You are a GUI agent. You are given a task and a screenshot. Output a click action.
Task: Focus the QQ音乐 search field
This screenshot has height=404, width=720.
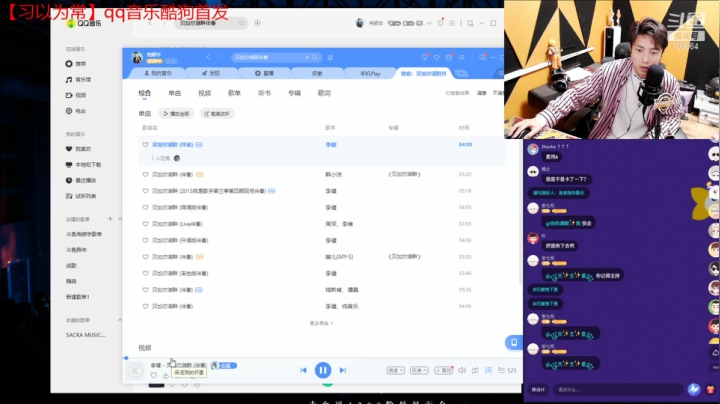click(211, 23)
